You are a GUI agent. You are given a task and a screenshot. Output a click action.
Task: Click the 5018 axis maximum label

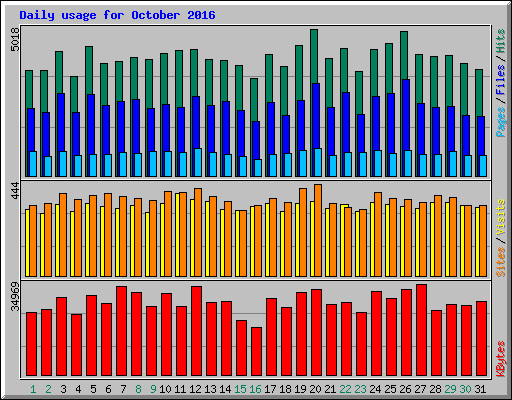pyautogui.click(x=15, y=39)
